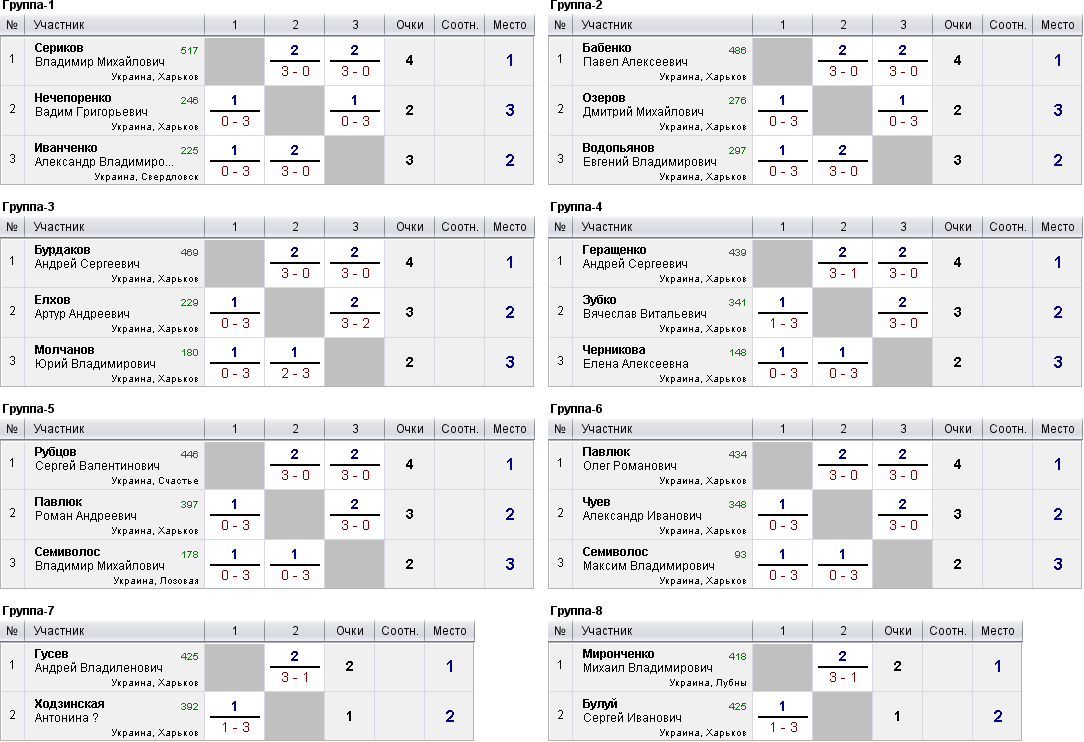Image resolution: width=1084 pixels, height=742 pixels.
Task: Click rating 425 of Булуй Сергей Иванович
Action: pyautogui.click(x=737, y=707)
